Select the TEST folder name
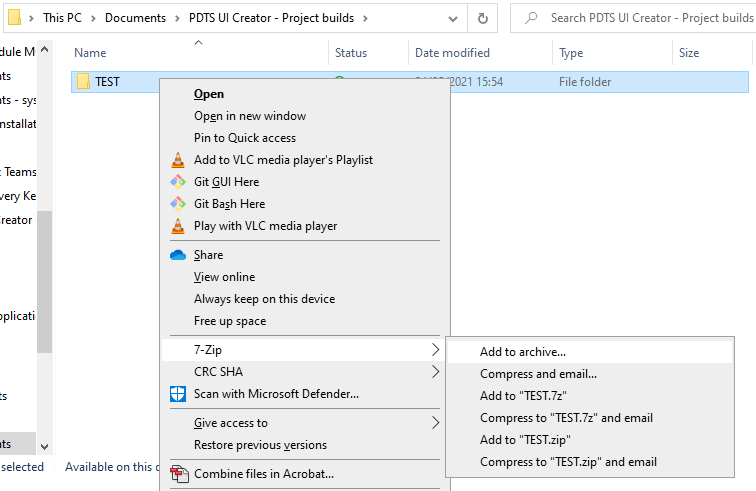Screen dimensions: 756x491 (x=107, y=82)
